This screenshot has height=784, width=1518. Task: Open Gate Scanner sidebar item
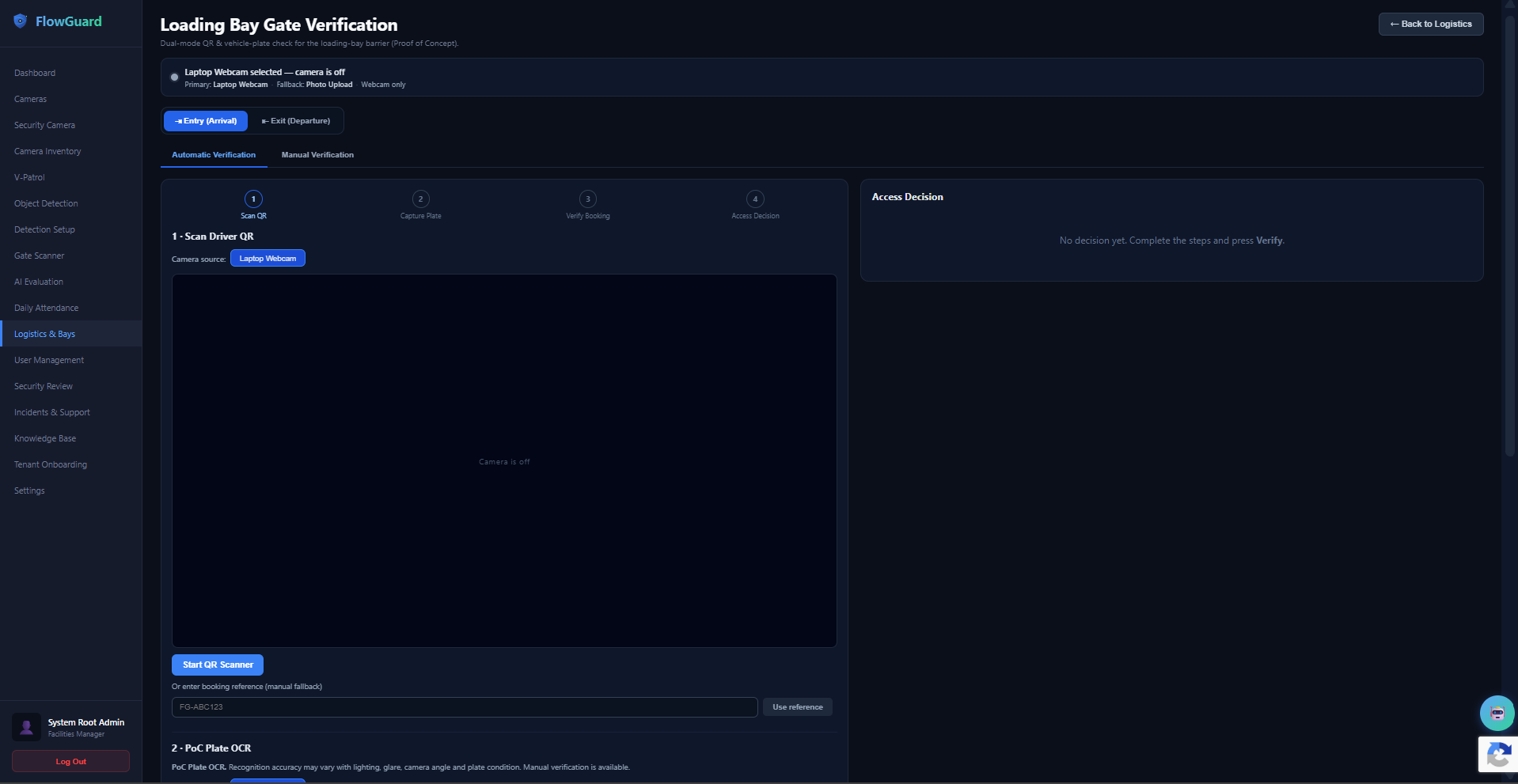tap(71, 256)
